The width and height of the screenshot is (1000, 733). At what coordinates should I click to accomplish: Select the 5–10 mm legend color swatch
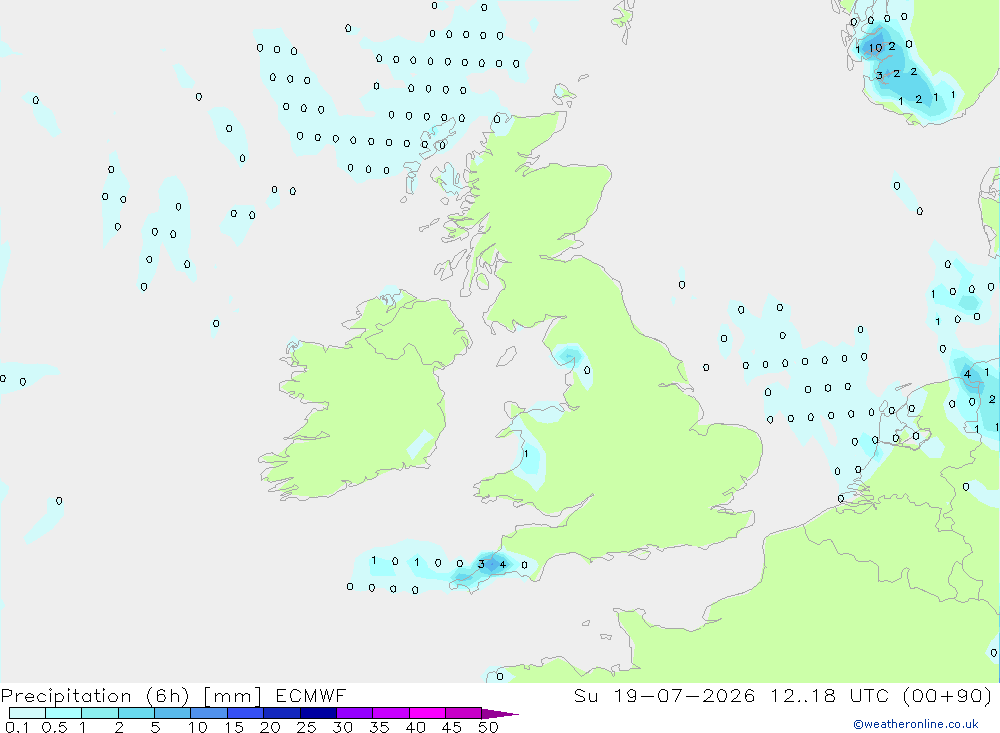(x=173, y=713)
